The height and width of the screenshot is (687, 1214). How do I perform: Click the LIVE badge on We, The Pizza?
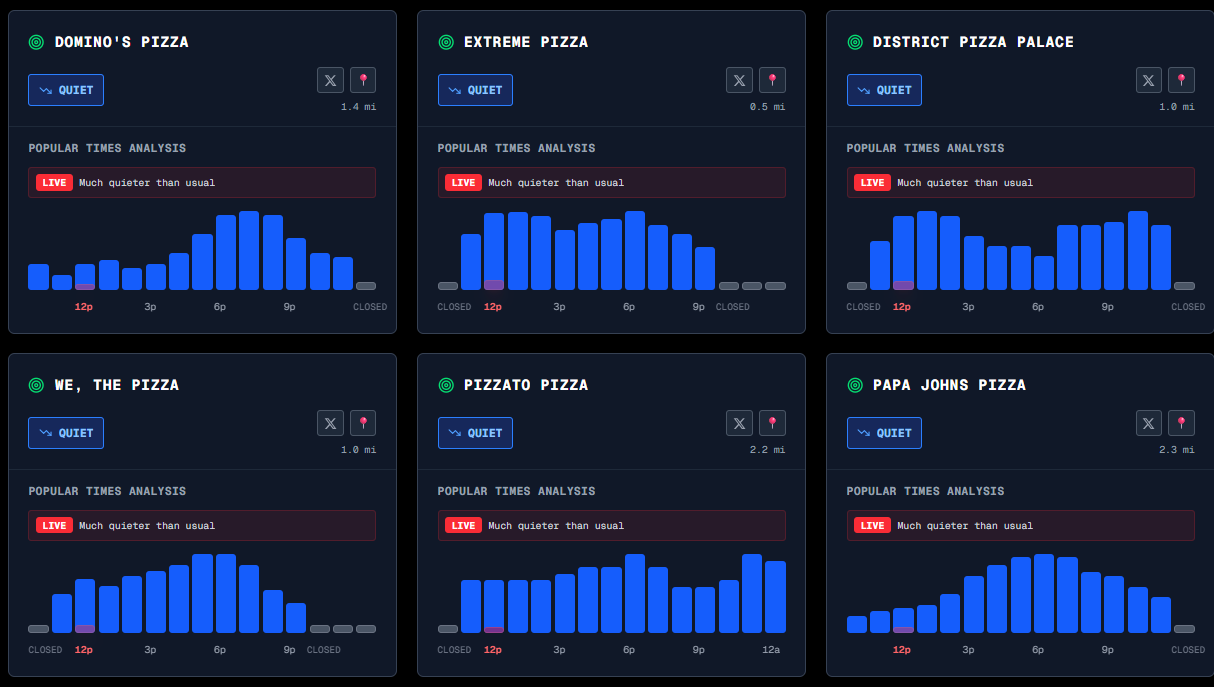[54, 526]
